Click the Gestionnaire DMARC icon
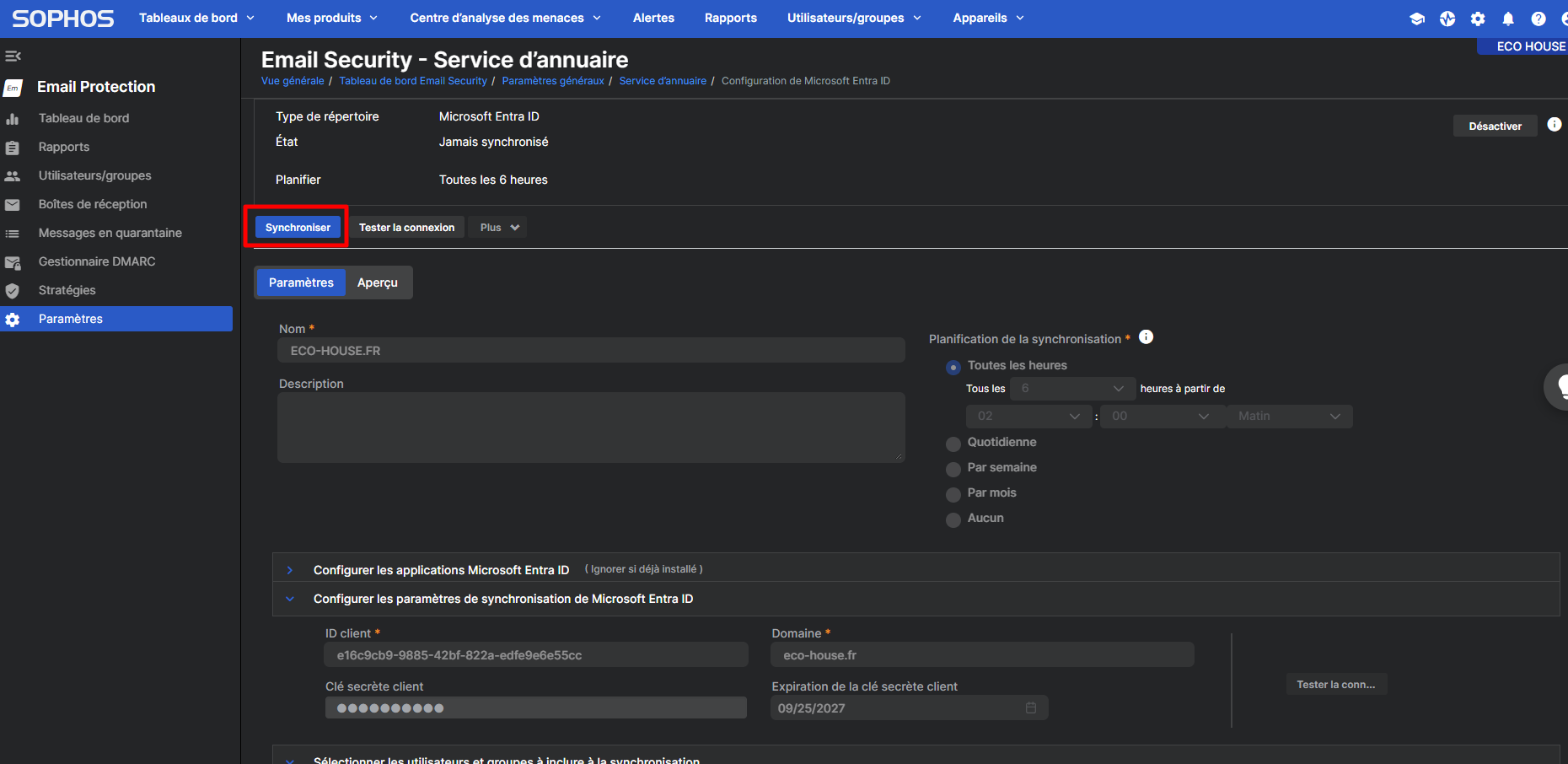Viewport: 1568px width, 764px height. pos(12,262)
